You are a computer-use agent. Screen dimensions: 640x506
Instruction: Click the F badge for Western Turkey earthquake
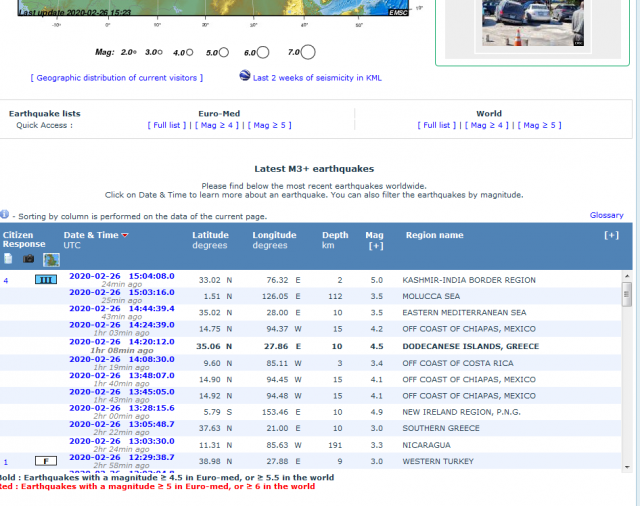[x=46, y=461]
